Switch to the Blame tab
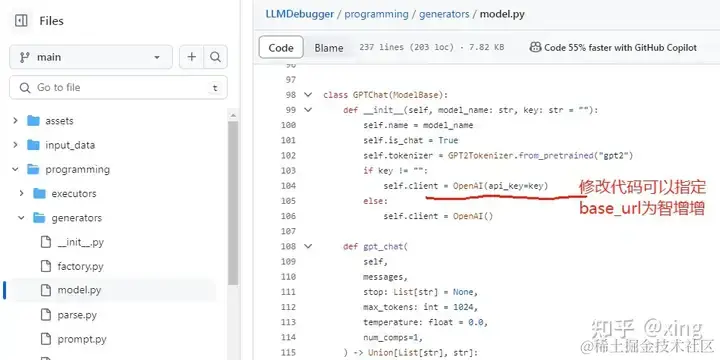 [x=329, y=48]
